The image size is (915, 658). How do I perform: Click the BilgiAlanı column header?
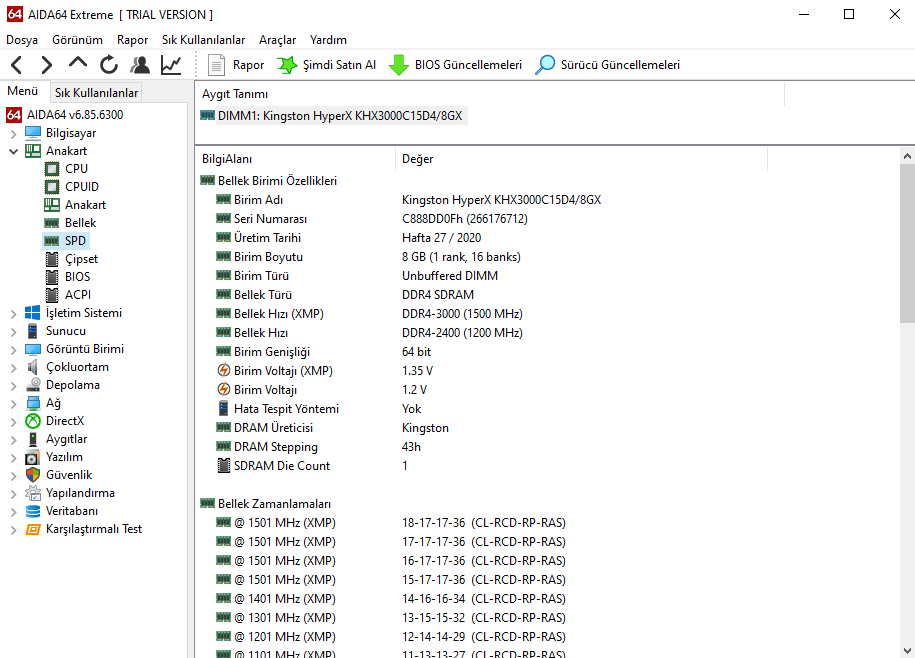[296, 159]
